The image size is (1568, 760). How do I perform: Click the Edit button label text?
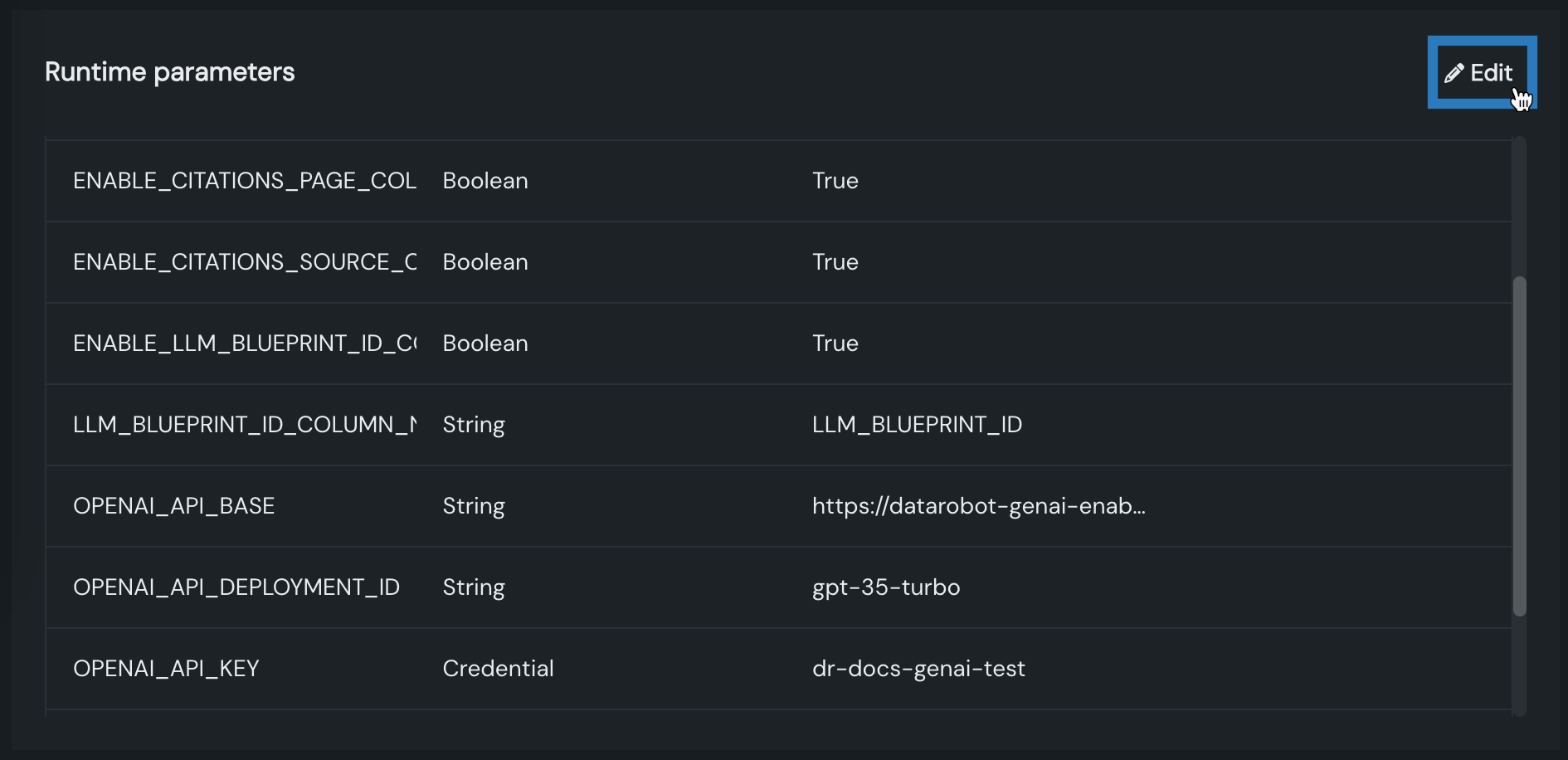[x=1491, y=73]
